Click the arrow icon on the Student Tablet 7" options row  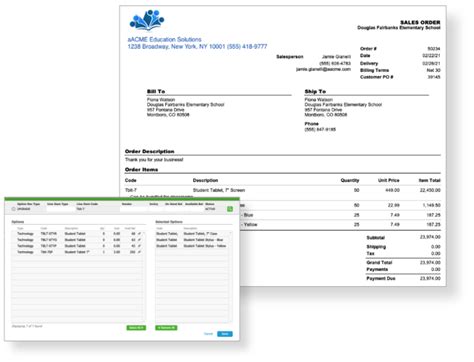[139, 252]
